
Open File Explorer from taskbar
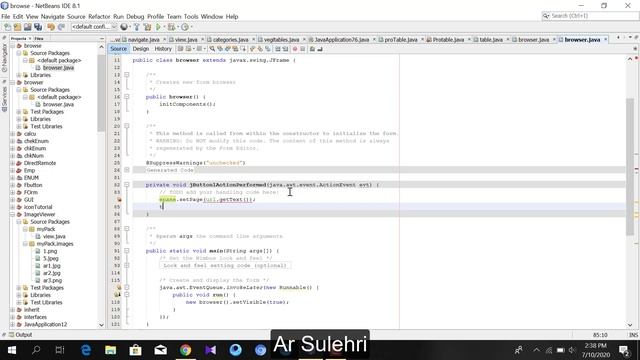[x=111, y=350]
